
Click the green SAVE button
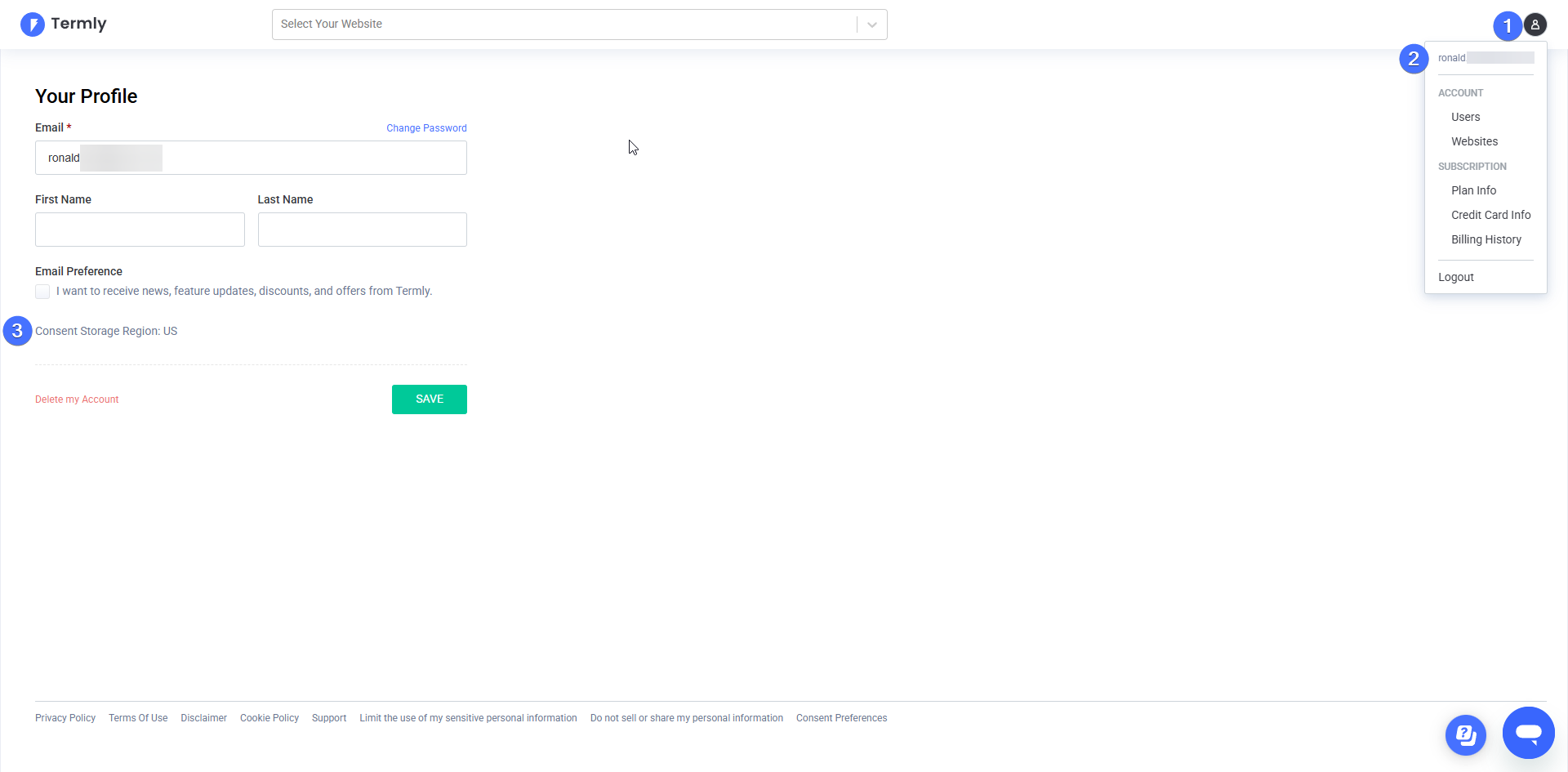tap(430, 399)
